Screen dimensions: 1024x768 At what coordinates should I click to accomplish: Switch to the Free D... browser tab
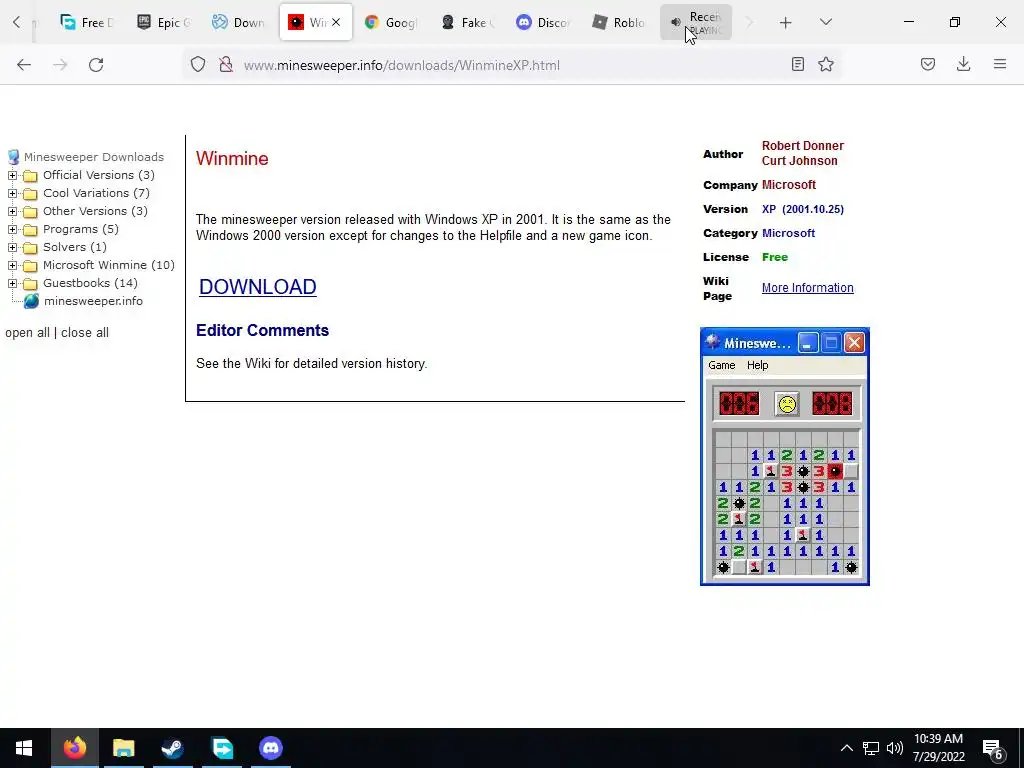[x=87, y=22]
